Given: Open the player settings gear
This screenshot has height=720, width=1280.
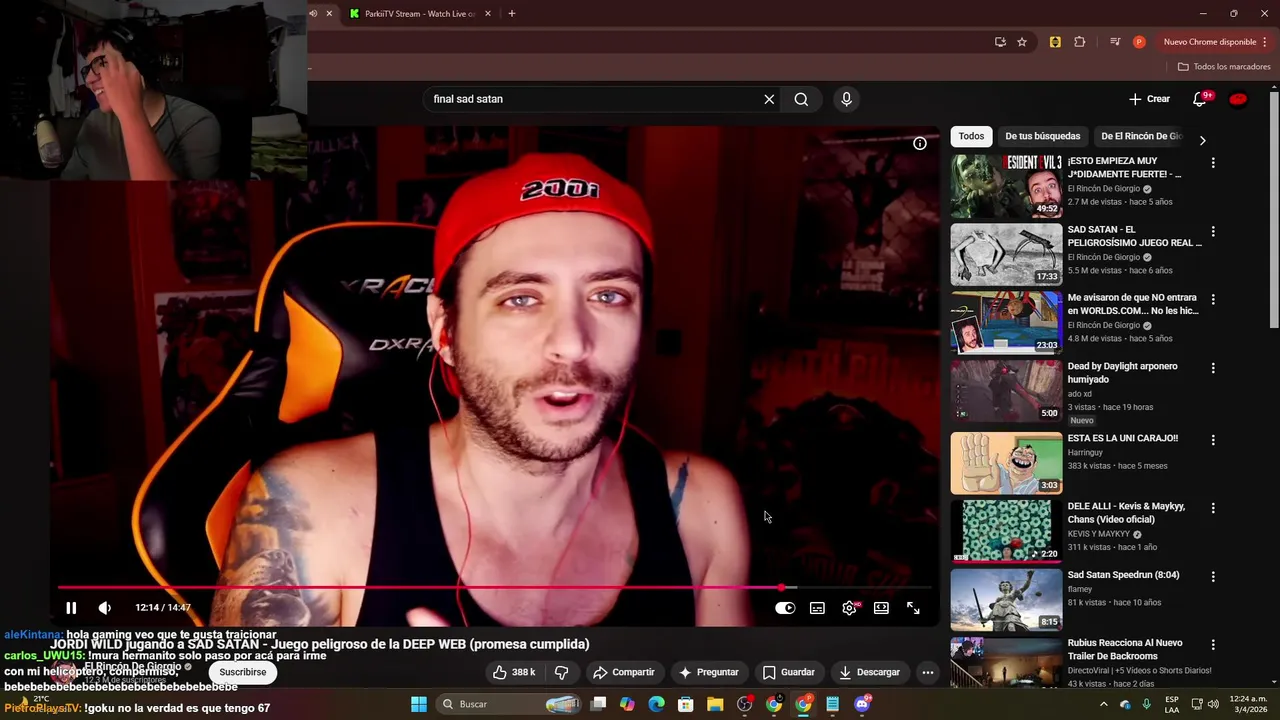Looking at the screenshot, I should [x=849, y=608].
